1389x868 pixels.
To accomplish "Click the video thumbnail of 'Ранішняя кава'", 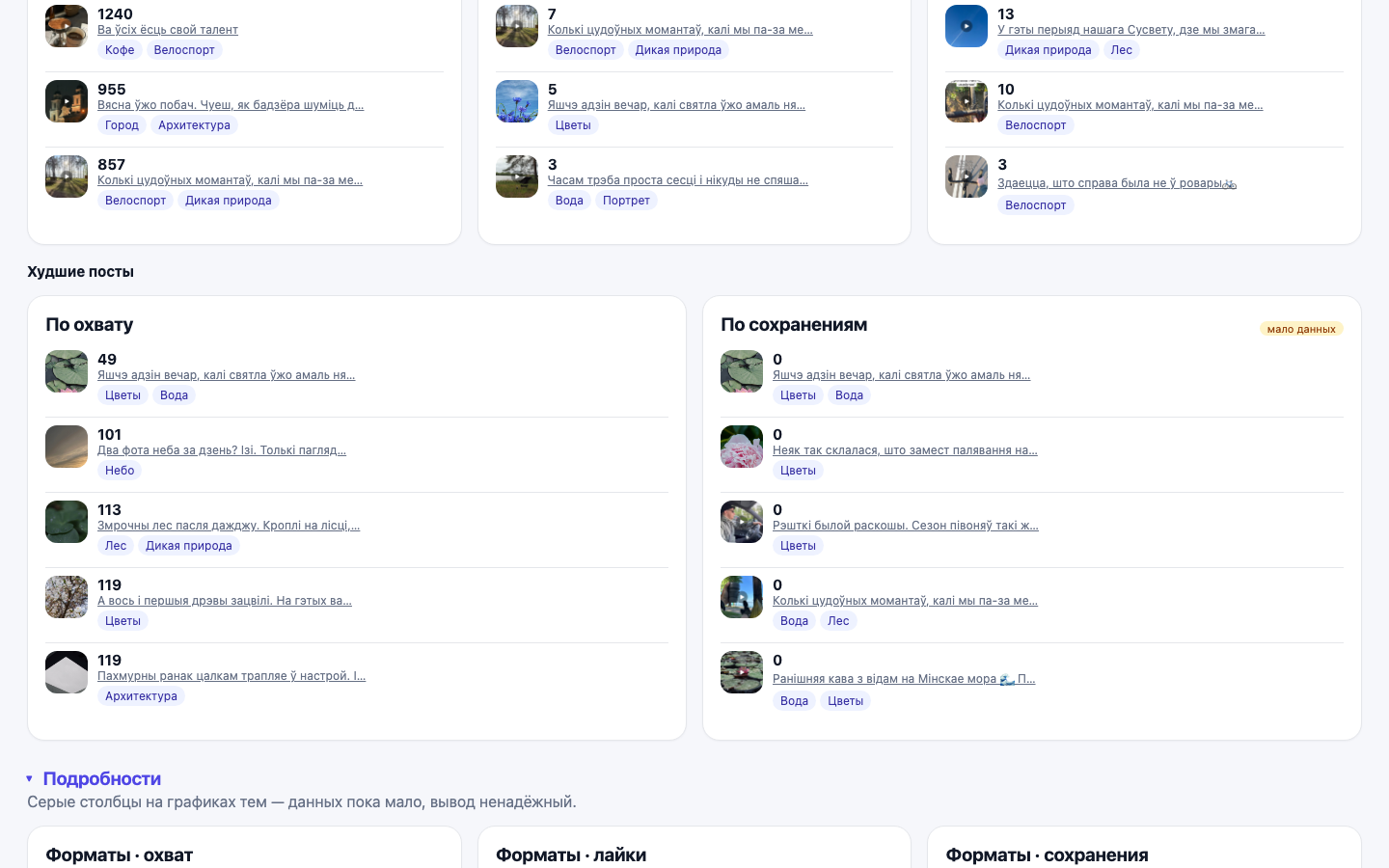I will (742, 672).
